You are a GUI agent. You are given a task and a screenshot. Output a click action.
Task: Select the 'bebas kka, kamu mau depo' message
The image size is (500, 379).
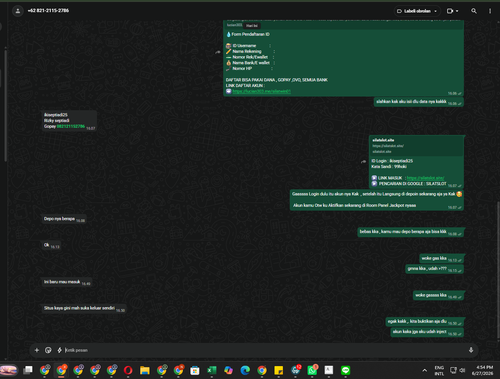(x=411, y=232)
